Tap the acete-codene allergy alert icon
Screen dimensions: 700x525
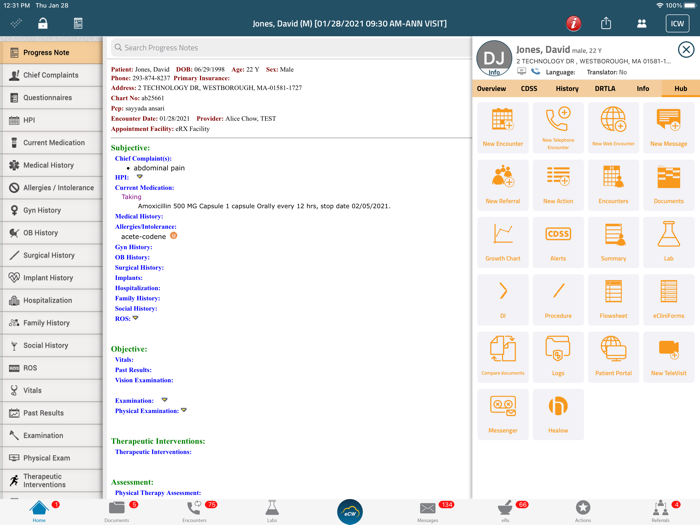pyautogui.click(x=174, y=236)
